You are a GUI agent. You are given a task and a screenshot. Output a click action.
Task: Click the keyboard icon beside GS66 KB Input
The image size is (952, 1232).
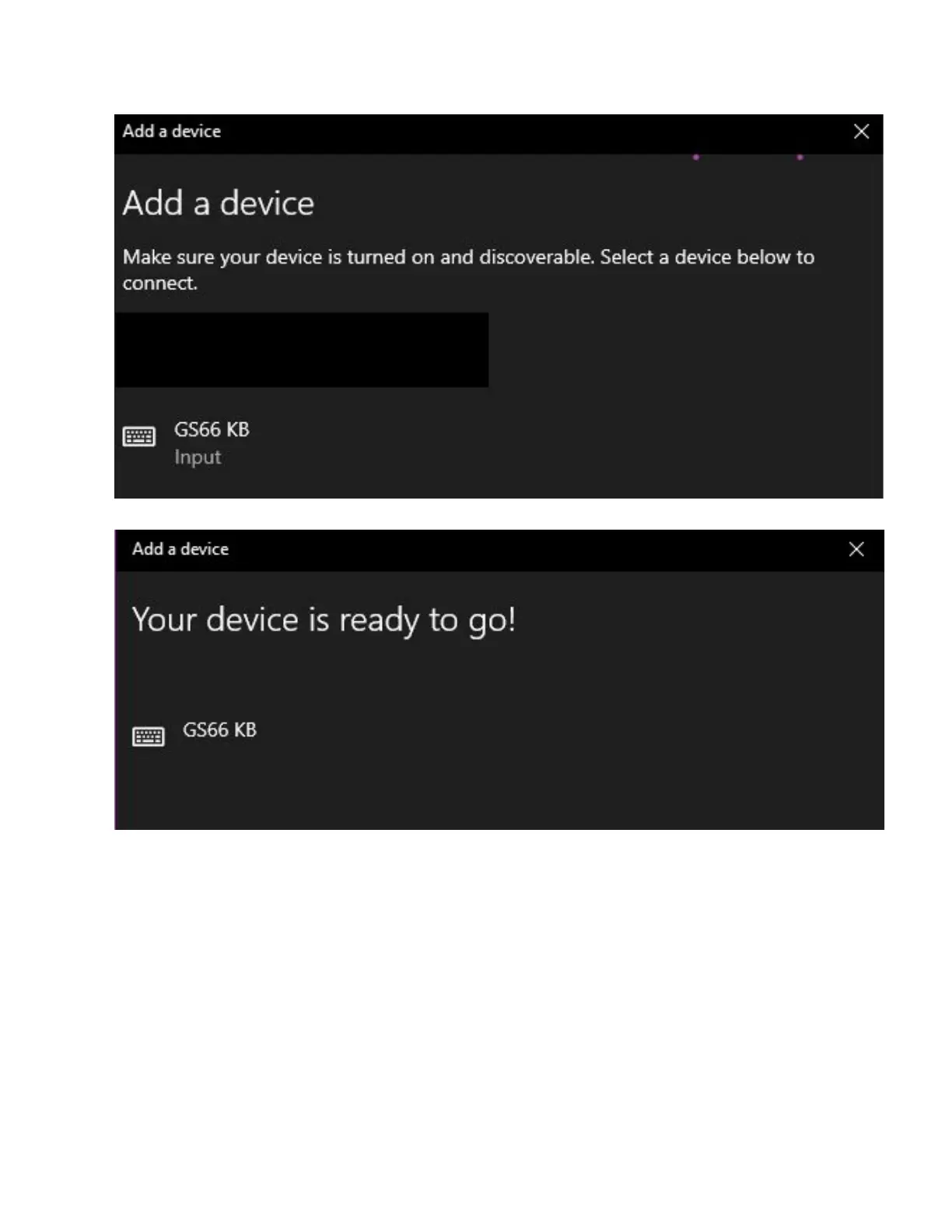139,436
